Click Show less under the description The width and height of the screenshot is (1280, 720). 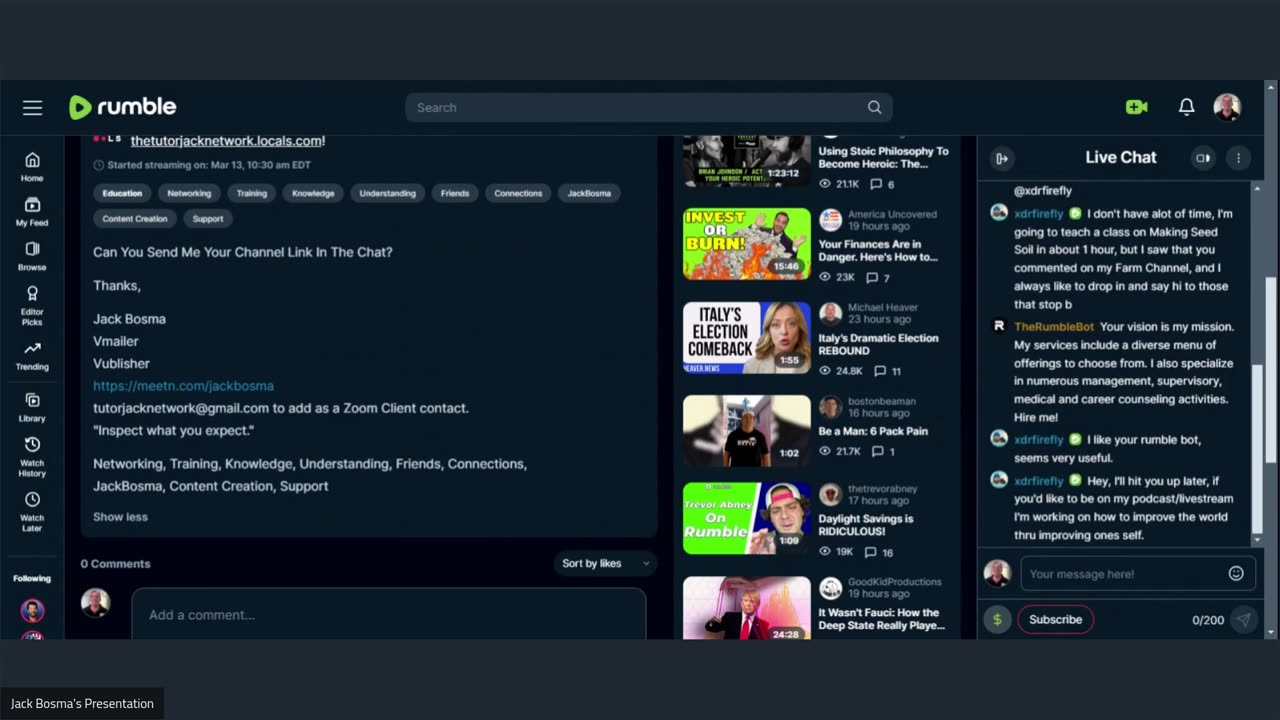point(120,517)
